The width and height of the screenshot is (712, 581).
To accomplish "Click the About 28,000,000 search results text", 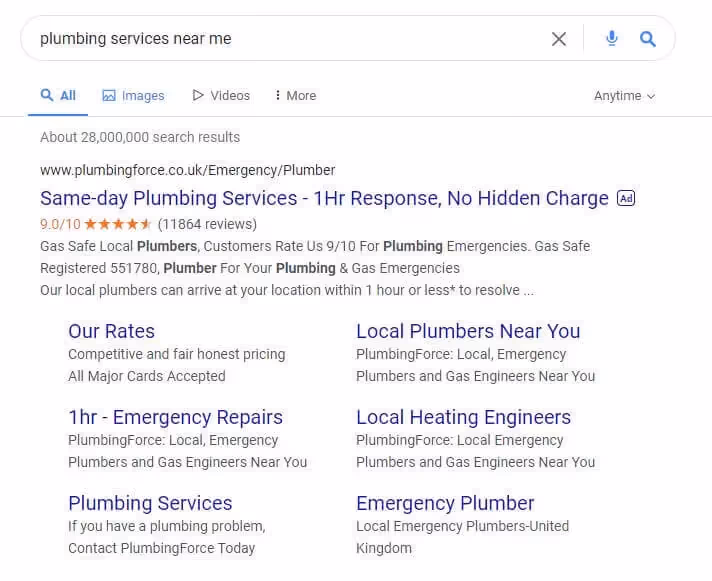I will point(140,137).
